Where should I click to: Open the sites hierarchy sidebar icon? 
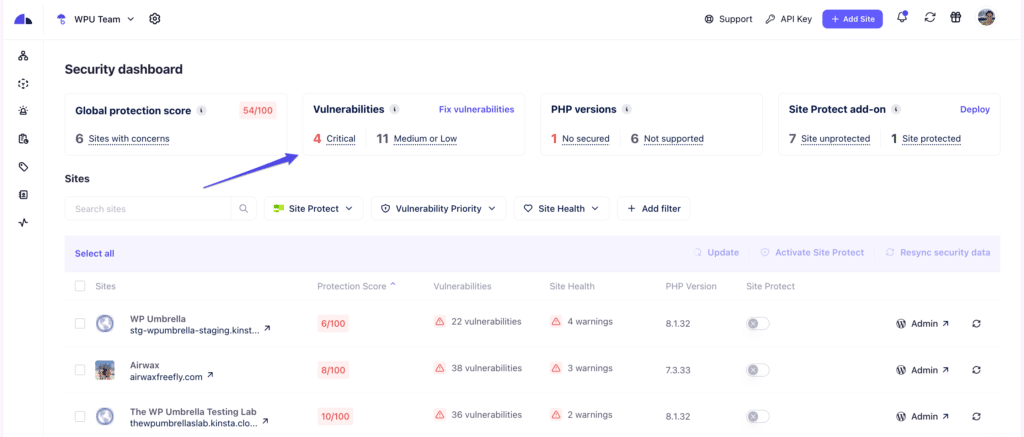click(24, 56)
